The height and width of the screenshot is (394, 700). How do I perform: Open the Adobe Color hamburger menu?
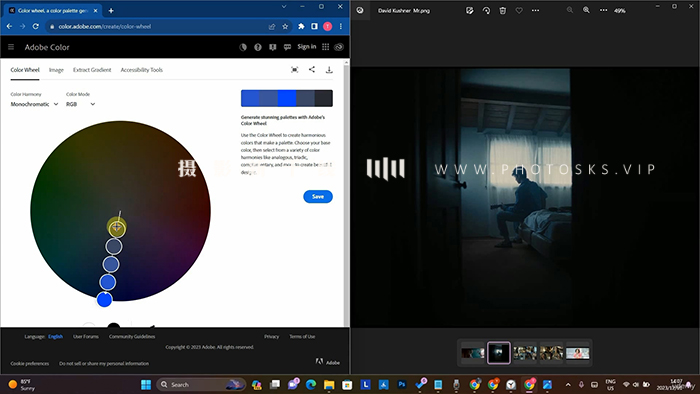[x=11, y=47]
